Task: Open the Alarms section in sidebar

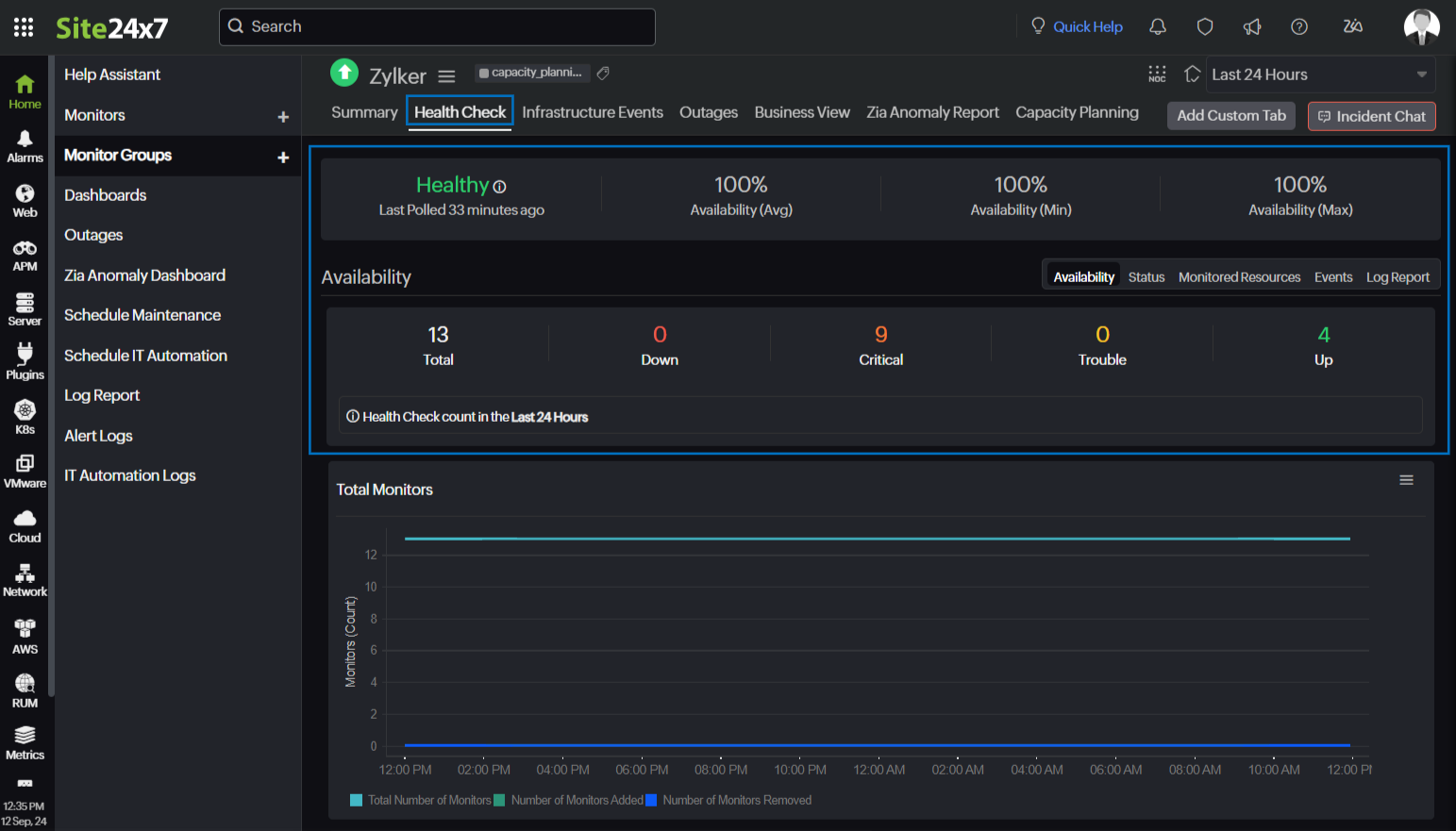Action: 25,146
